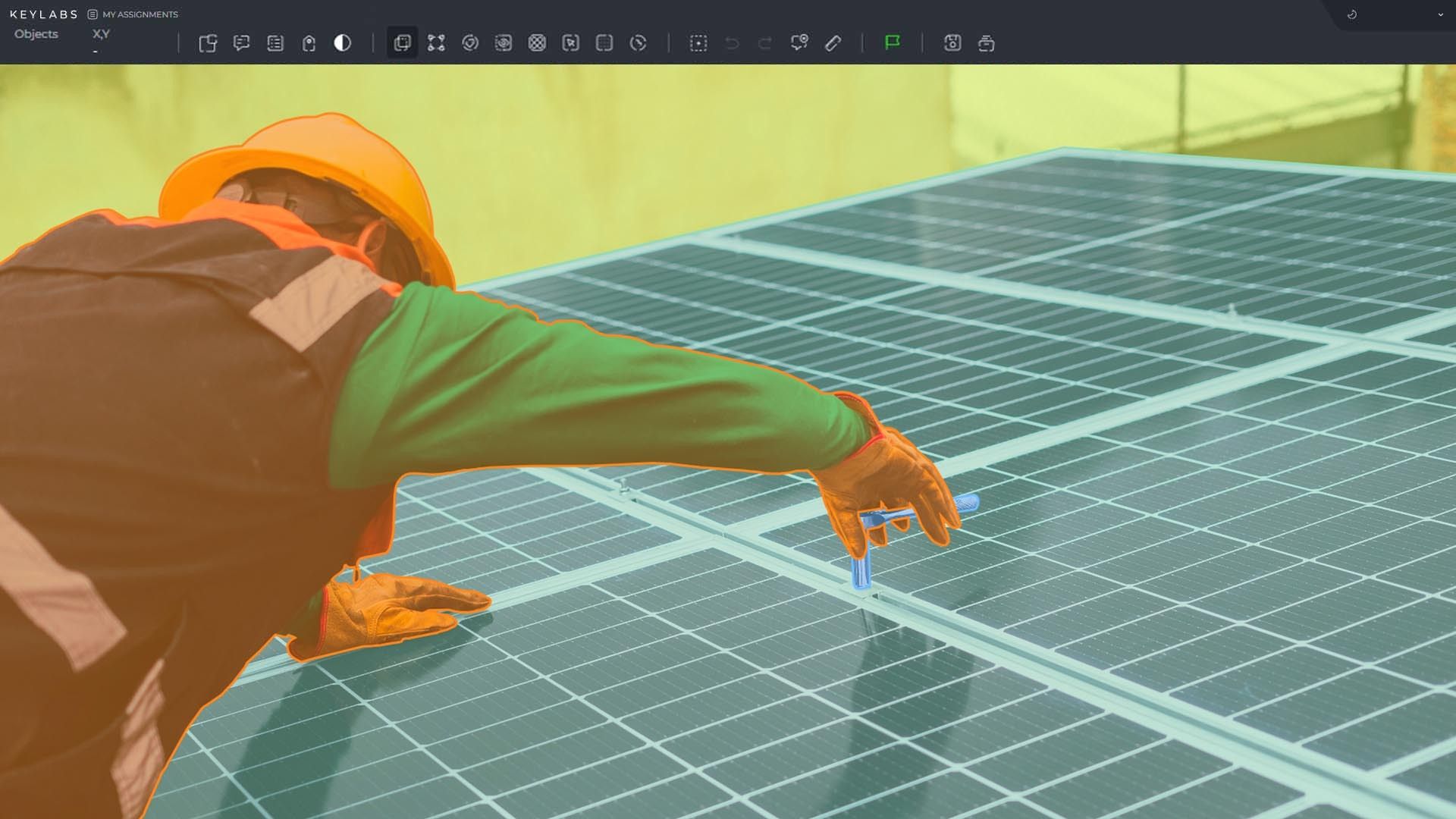Viewport: 1456px width, 819px height.
Task: Pick the cursor selection box tool
Action: tap(571, 43)
